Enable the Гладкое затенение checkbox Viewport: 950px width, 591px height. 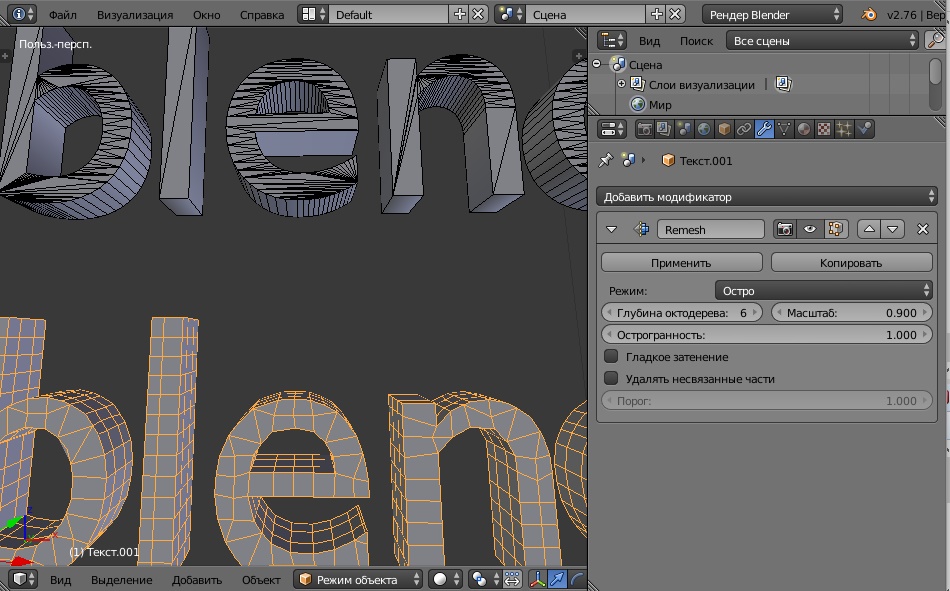click(611, 356)
